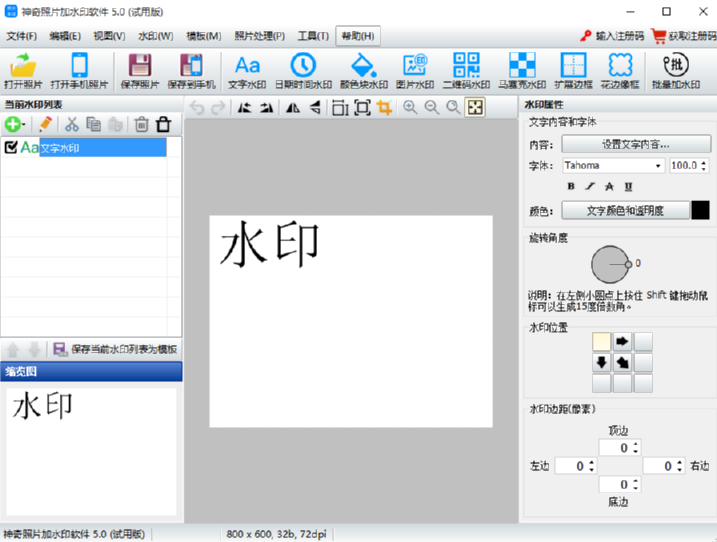
Task: Add a text watermark (文字水印) from toolbar
Action: (247, 70)
